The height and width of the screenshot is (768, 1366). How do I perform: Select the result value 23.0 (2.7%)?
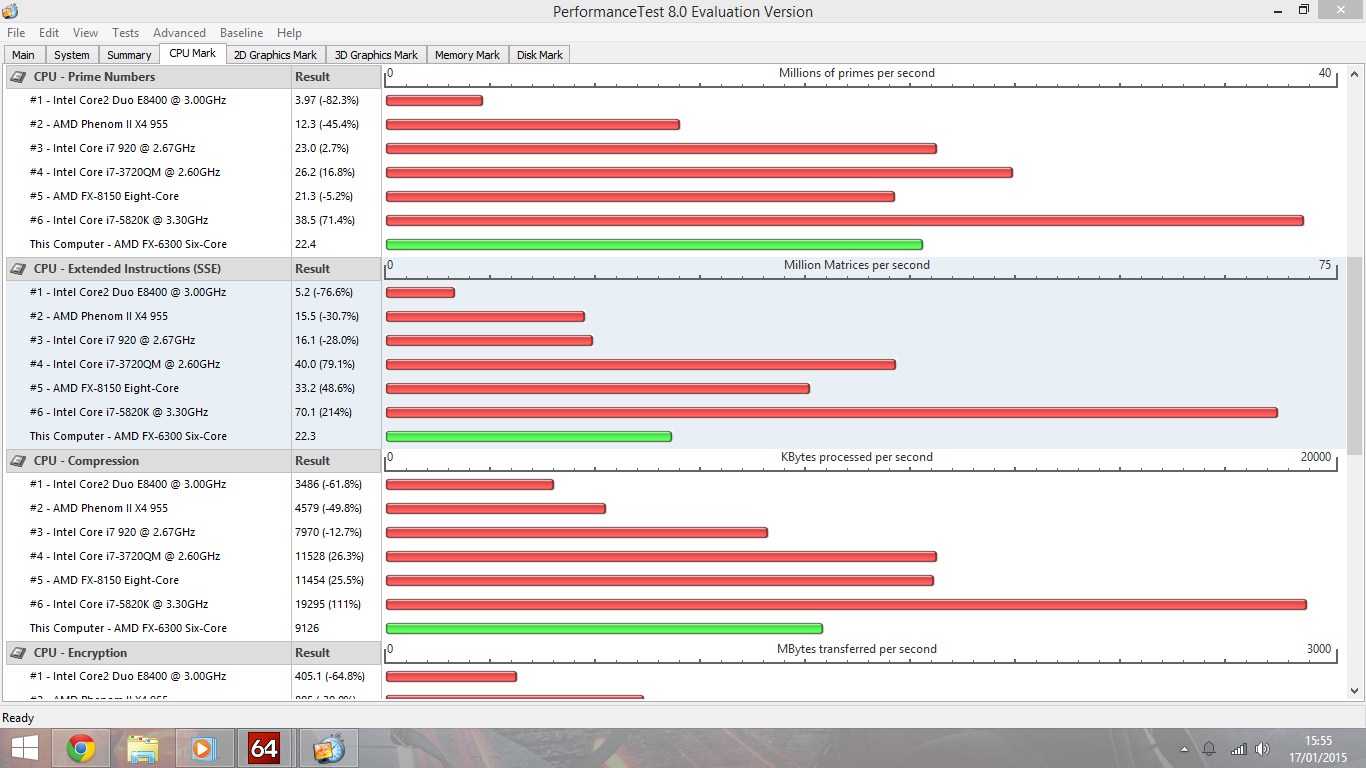324,148
